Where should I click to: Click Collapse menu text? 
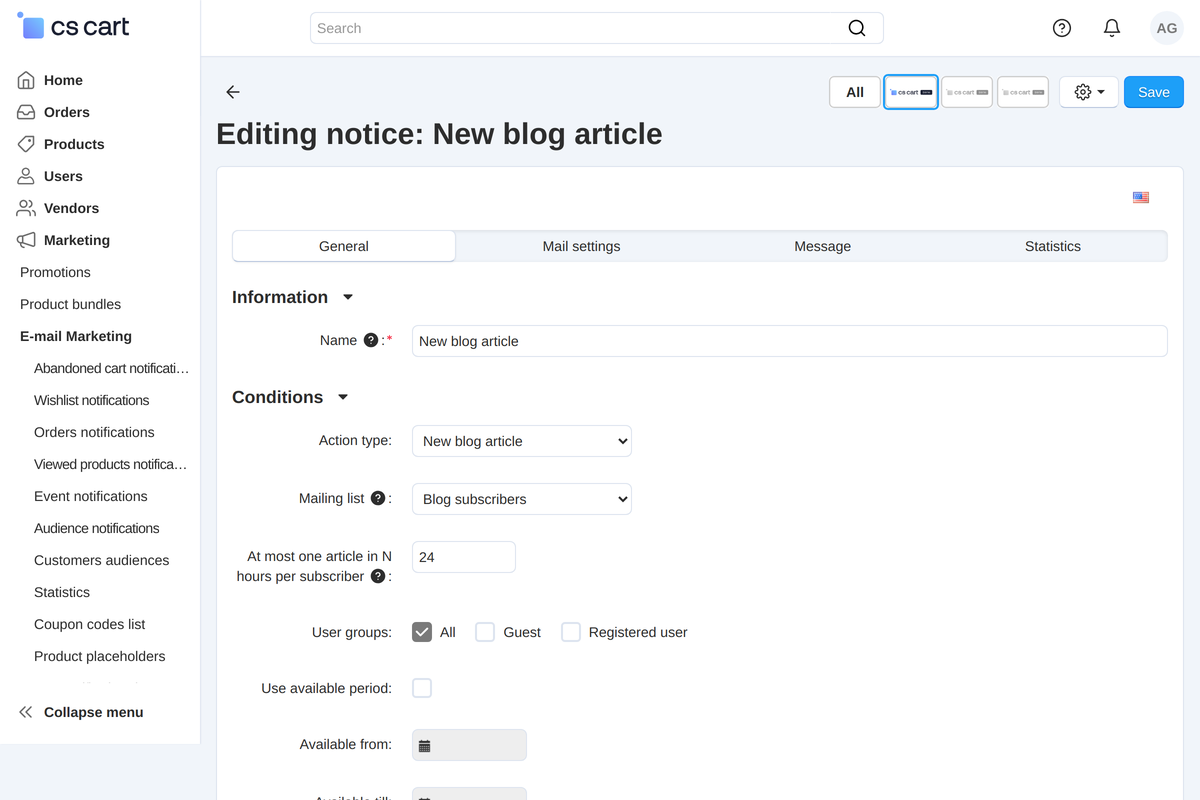(x=93, y=712)
